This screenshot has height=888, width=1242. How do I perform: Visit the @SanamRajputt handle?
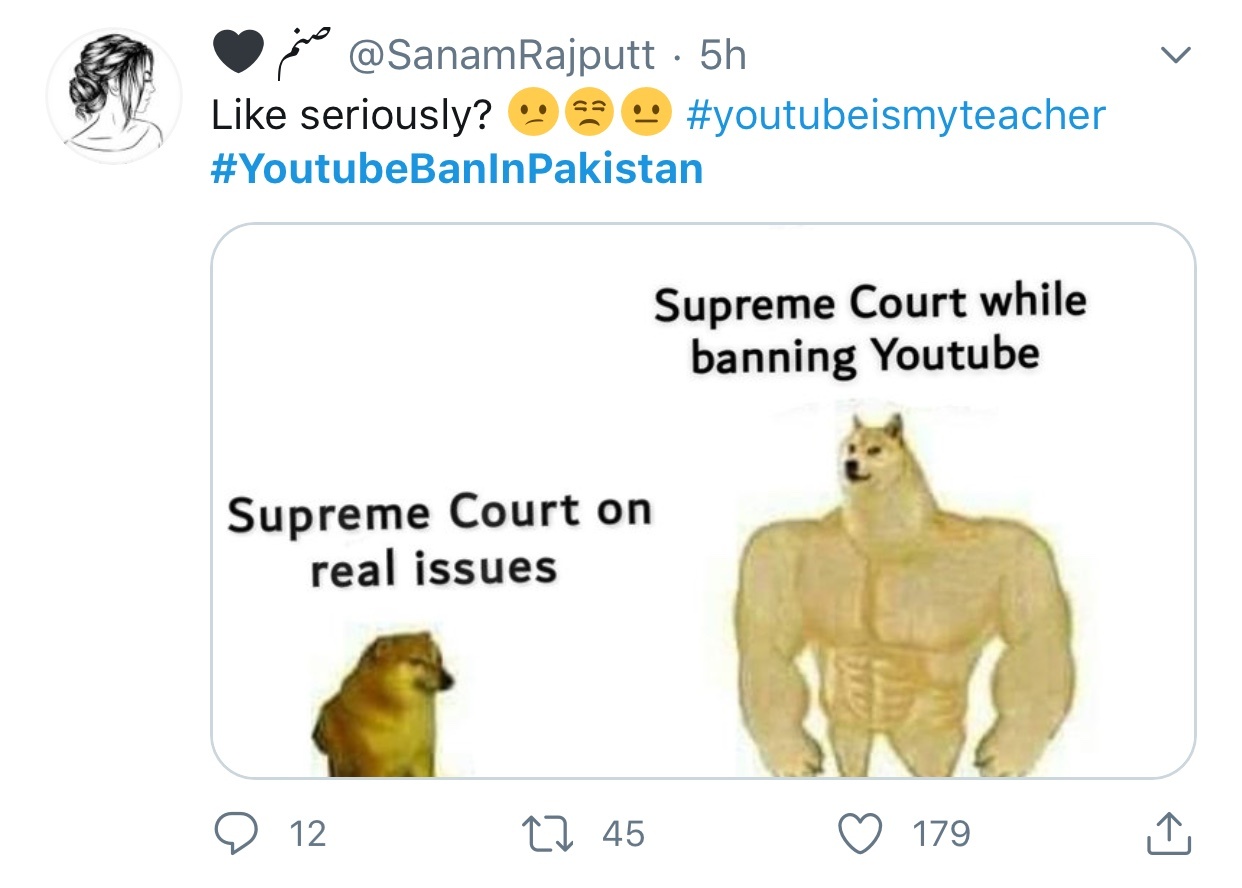(501, 56)
